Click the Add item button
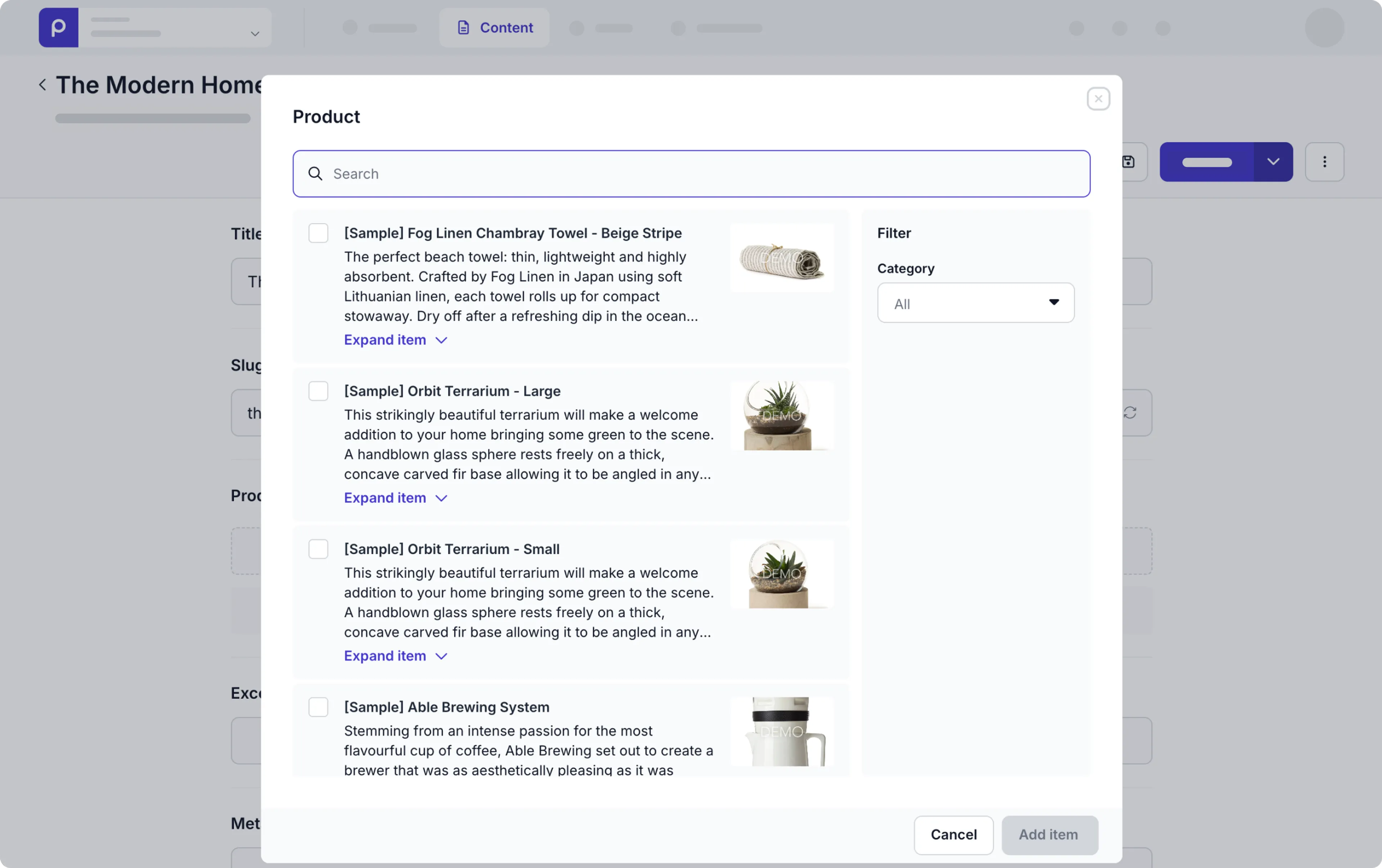1382x868 pixels. (x=1049, y=835)
